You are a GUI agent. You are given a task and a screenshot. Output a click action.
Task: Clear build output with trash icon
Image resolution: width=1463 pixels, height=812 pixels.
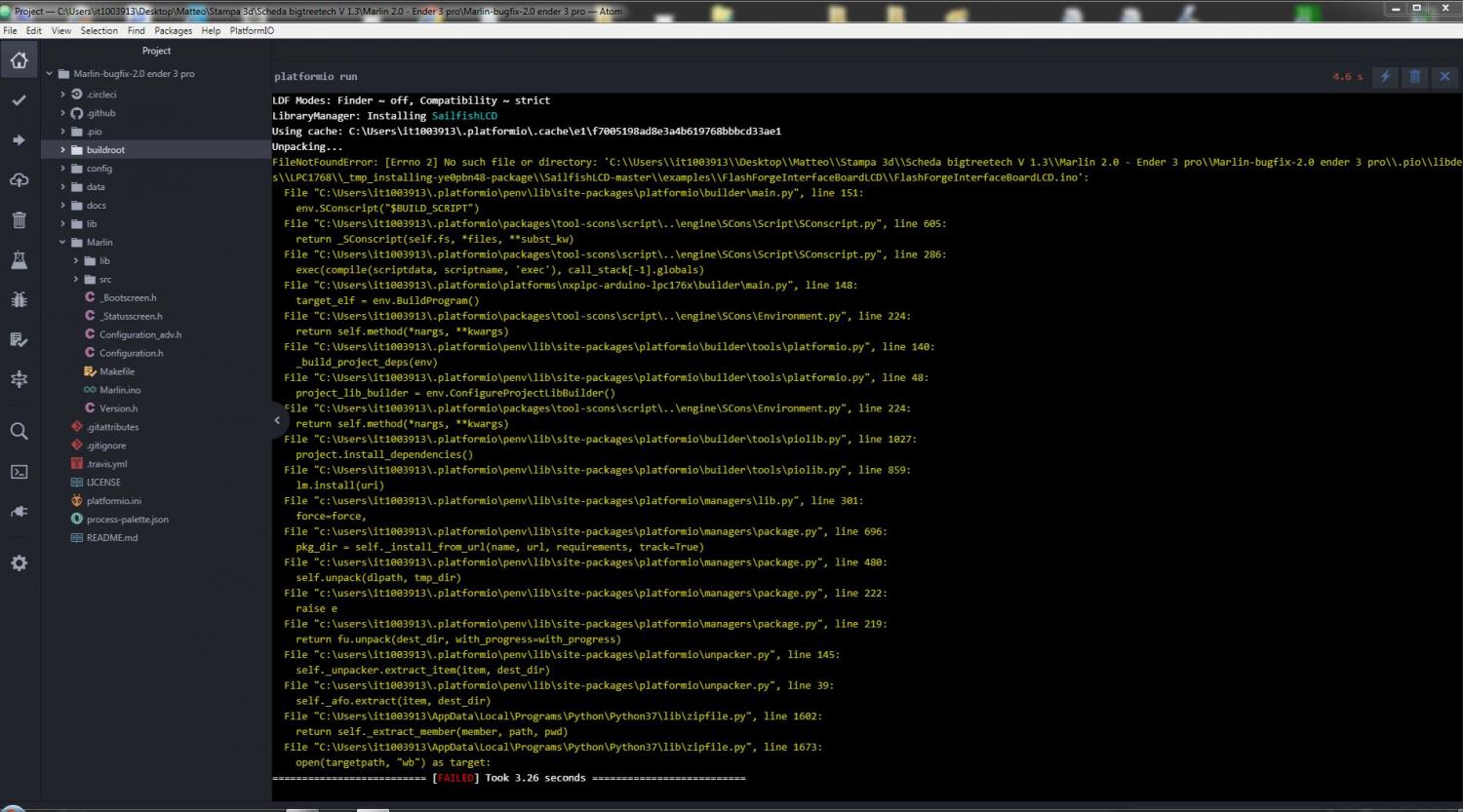[x=1414, y=76]
